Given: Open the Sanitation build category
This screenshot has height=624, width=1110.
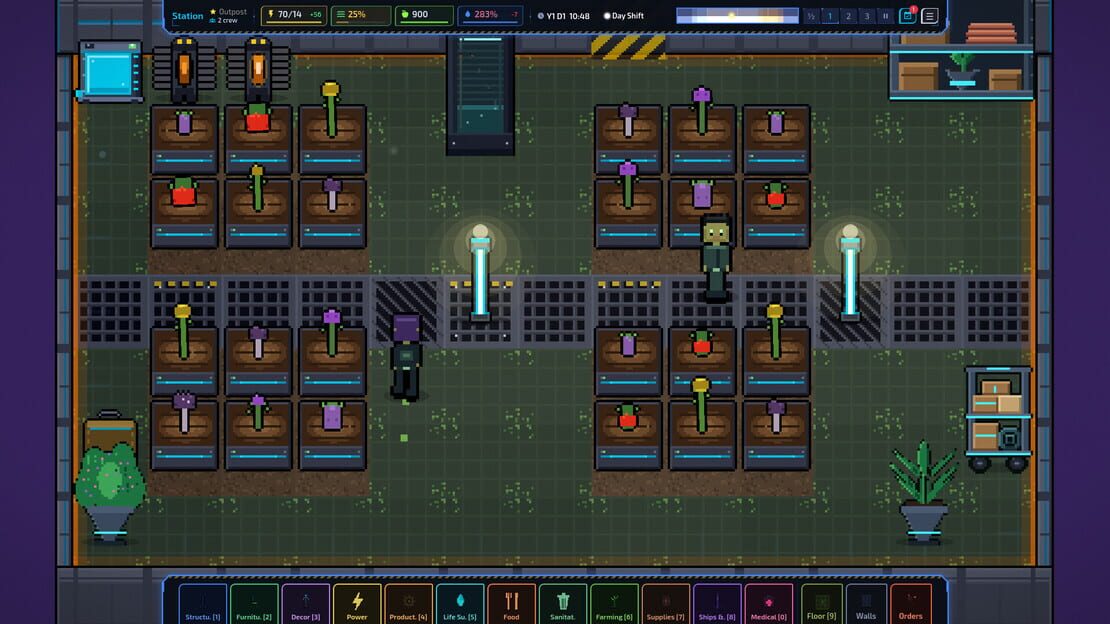Looking at the screenshot, I should [x=563, y=603].
